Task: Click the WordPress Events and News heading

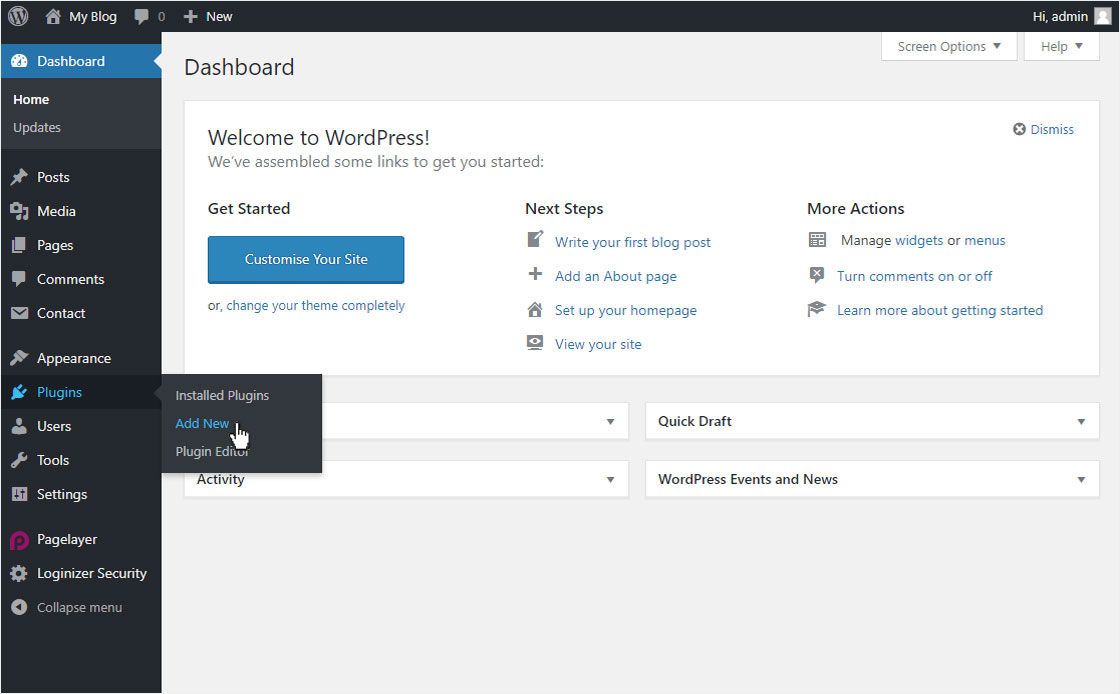Action: pos(748,479)
